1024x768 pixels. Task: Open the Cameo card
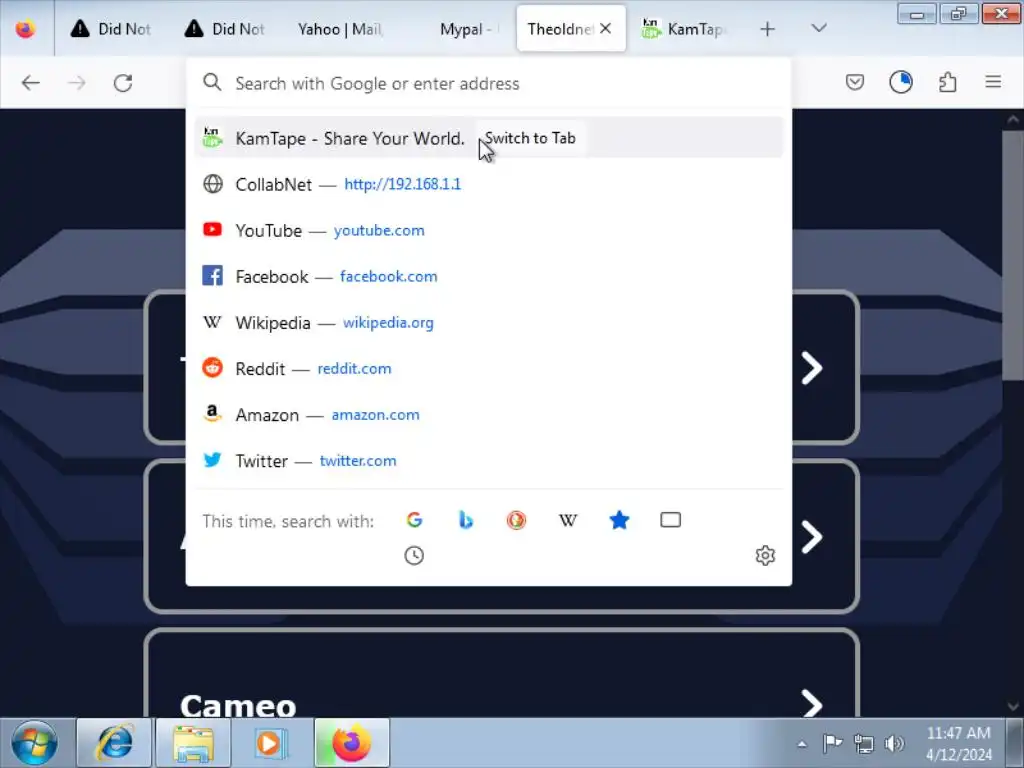pyautogui.click(x=502, y=674)
